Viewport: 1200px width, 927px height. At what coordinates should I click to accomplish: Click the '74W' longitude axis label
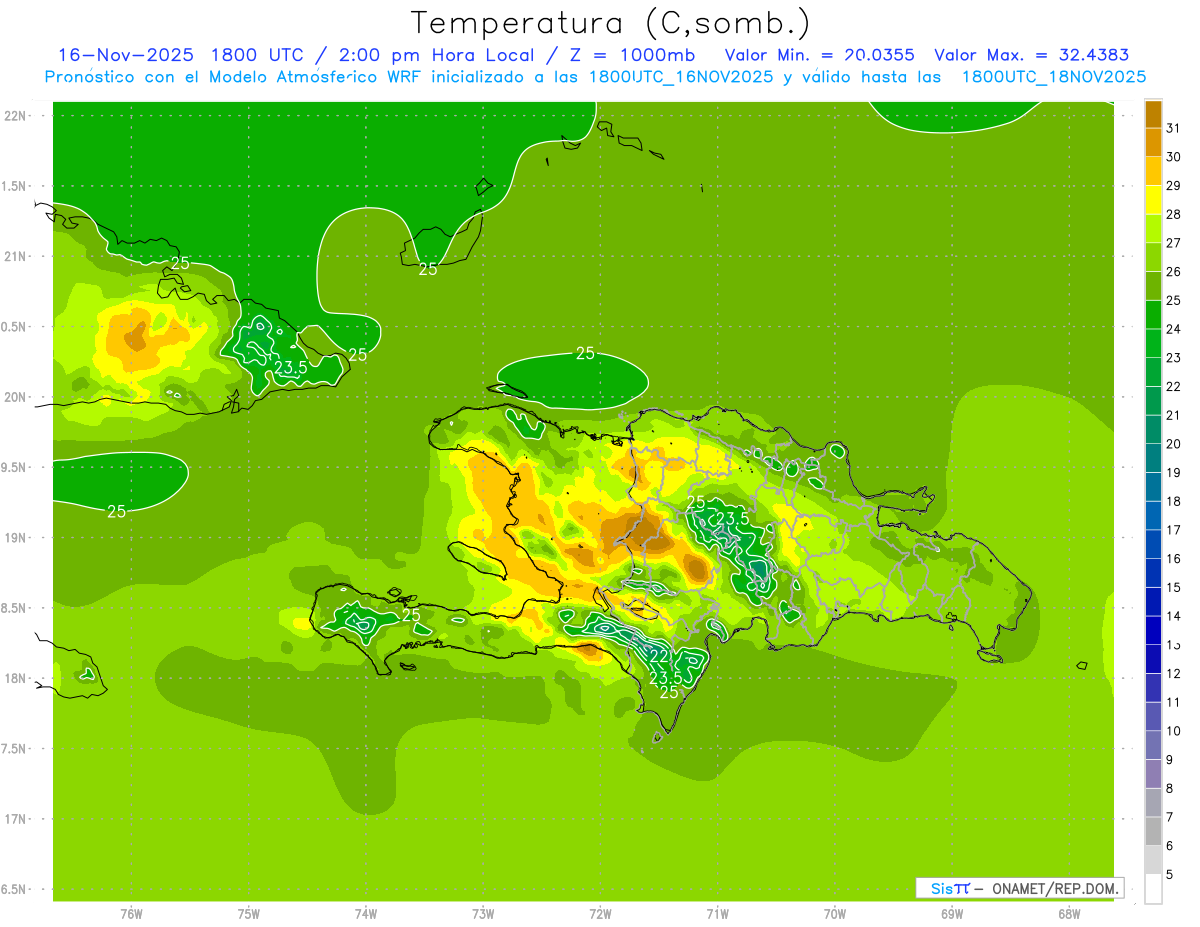point(366,913)
